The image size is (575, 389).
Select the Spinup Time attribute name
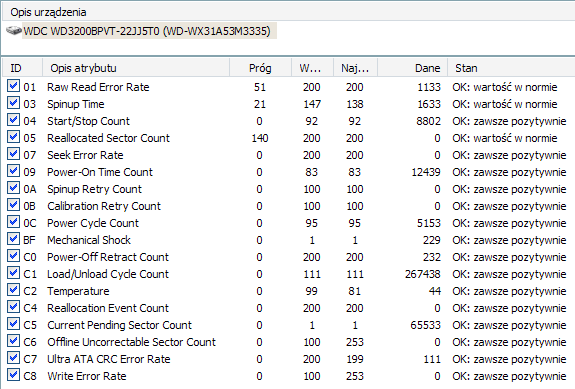click(76, 104)
